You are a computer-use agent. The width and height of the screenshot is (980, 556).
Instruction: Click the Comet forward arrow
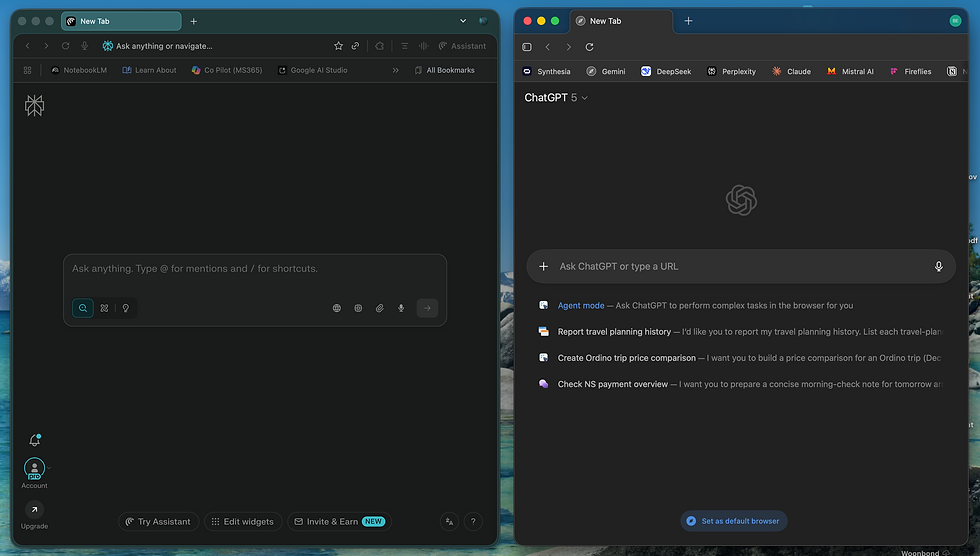46,46
